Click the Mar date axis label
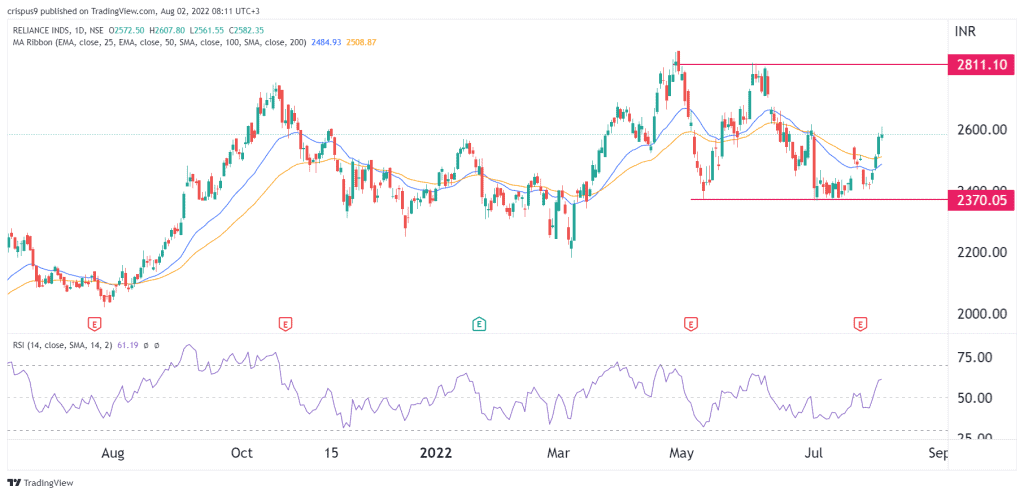This screenshot has height=495, width=1024. (x=558, y=453)
